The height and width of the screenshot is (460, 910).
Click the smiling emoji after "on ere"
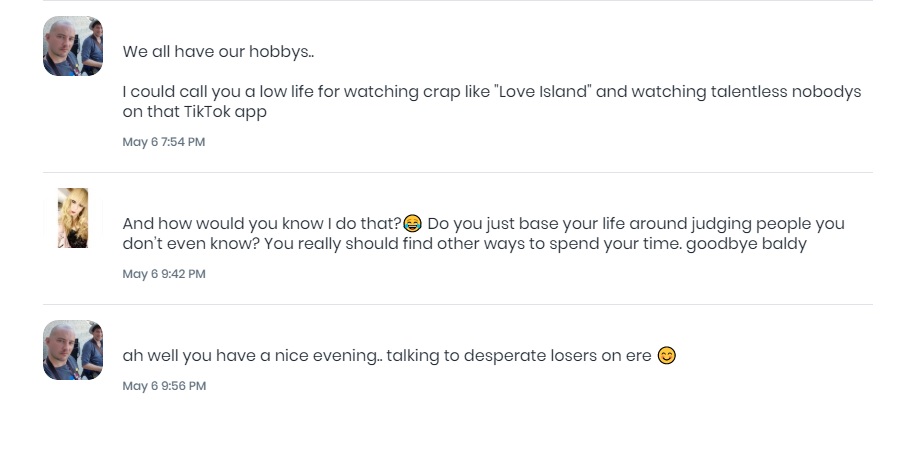click(667, 355)
